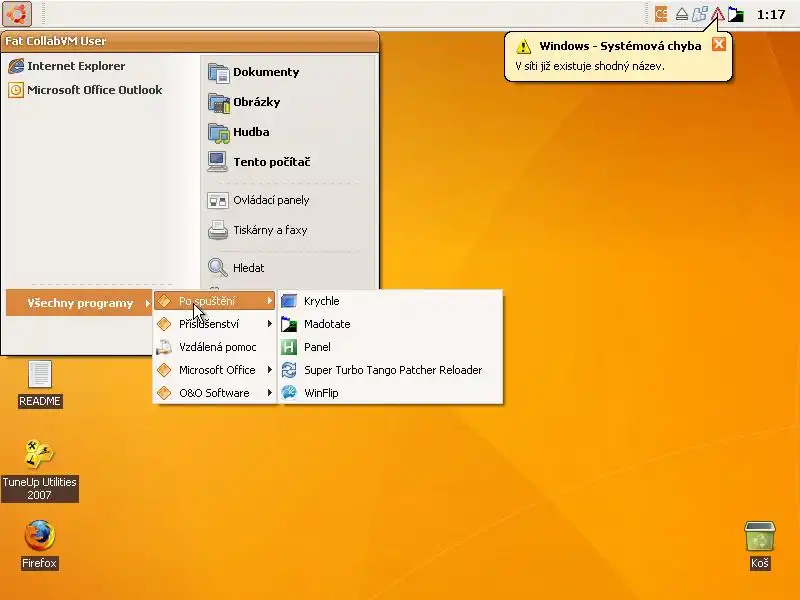Open Firefox desktop shortcut
The height and width of the screenshot is (600, 800).
tap(40, 545)
